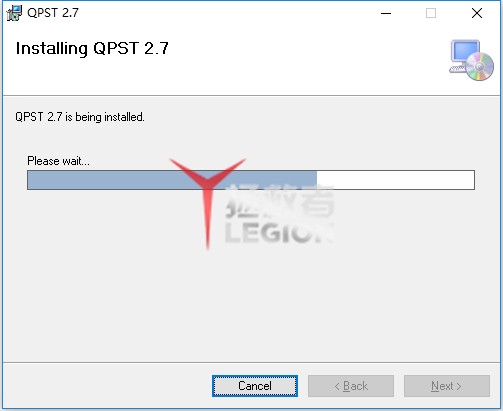
Task: Click the disabled maximize window icon
Action: 431,13
